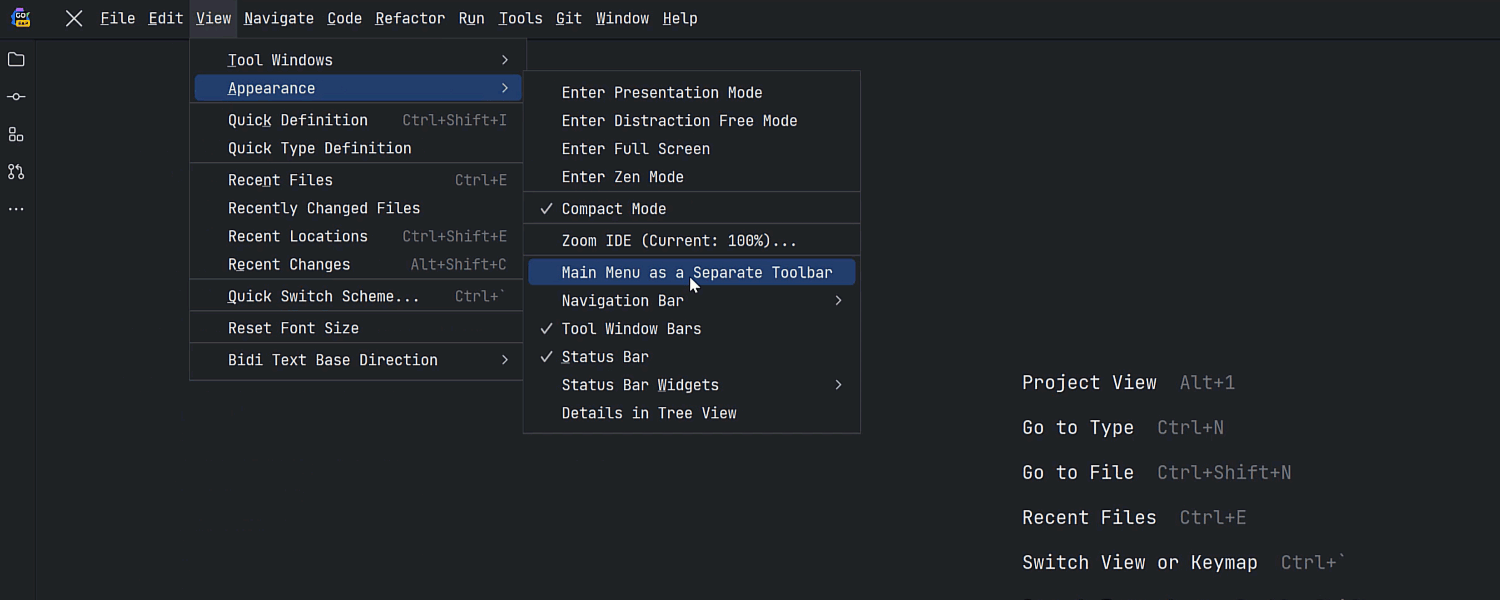Select Main Menu as a Separate Toolbar
1500x600 pixels.
696,273
